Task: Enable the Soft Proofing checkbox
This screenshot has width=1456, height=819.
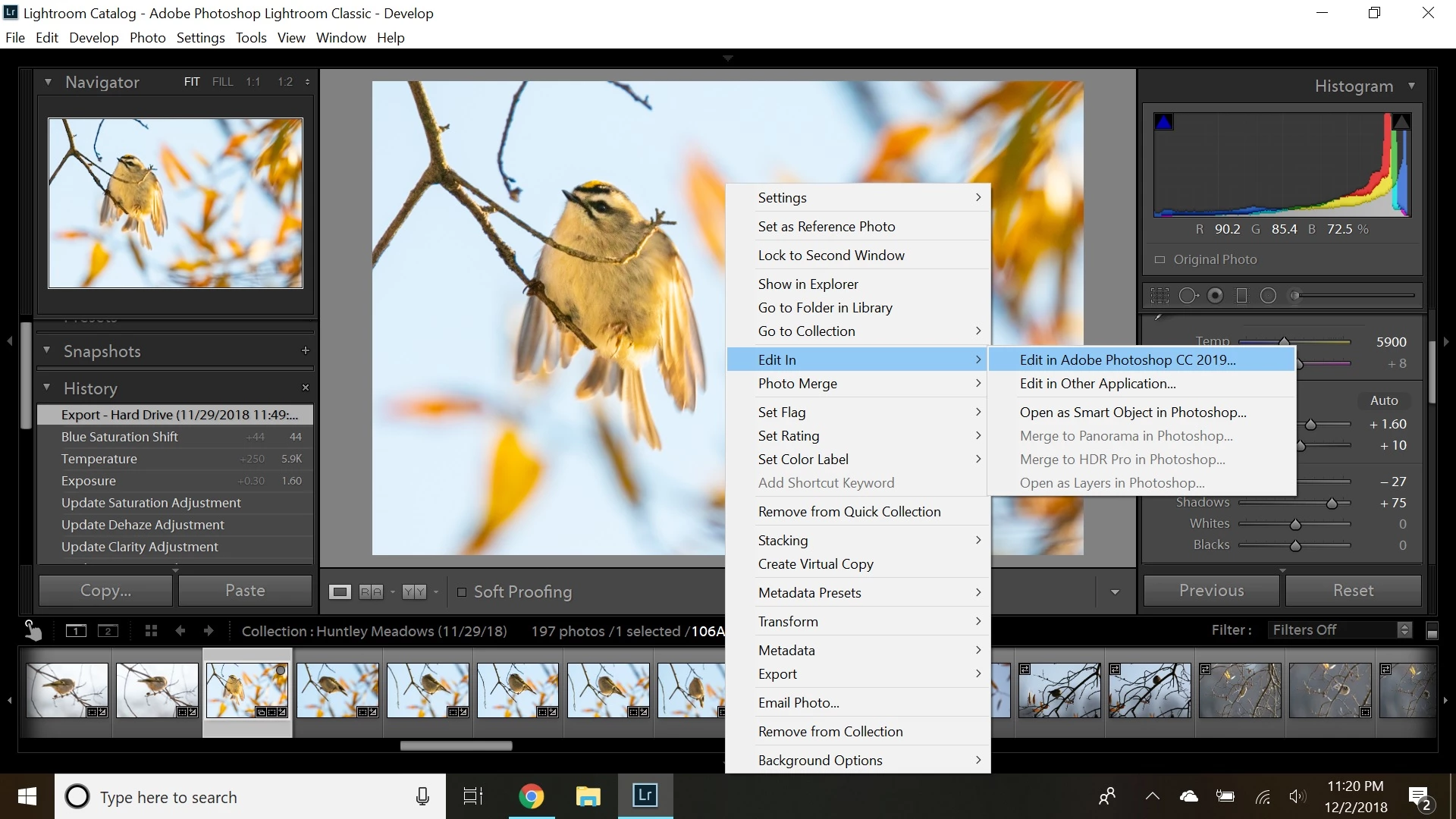Action: point(461,592)
